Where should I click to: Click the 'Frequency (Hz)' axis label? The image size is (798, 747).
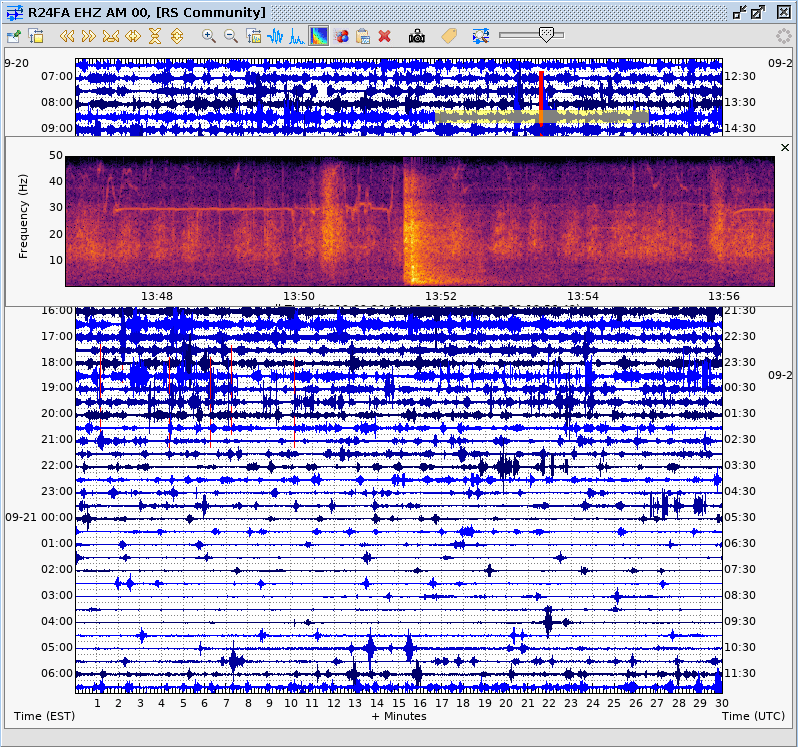[23, 217]
